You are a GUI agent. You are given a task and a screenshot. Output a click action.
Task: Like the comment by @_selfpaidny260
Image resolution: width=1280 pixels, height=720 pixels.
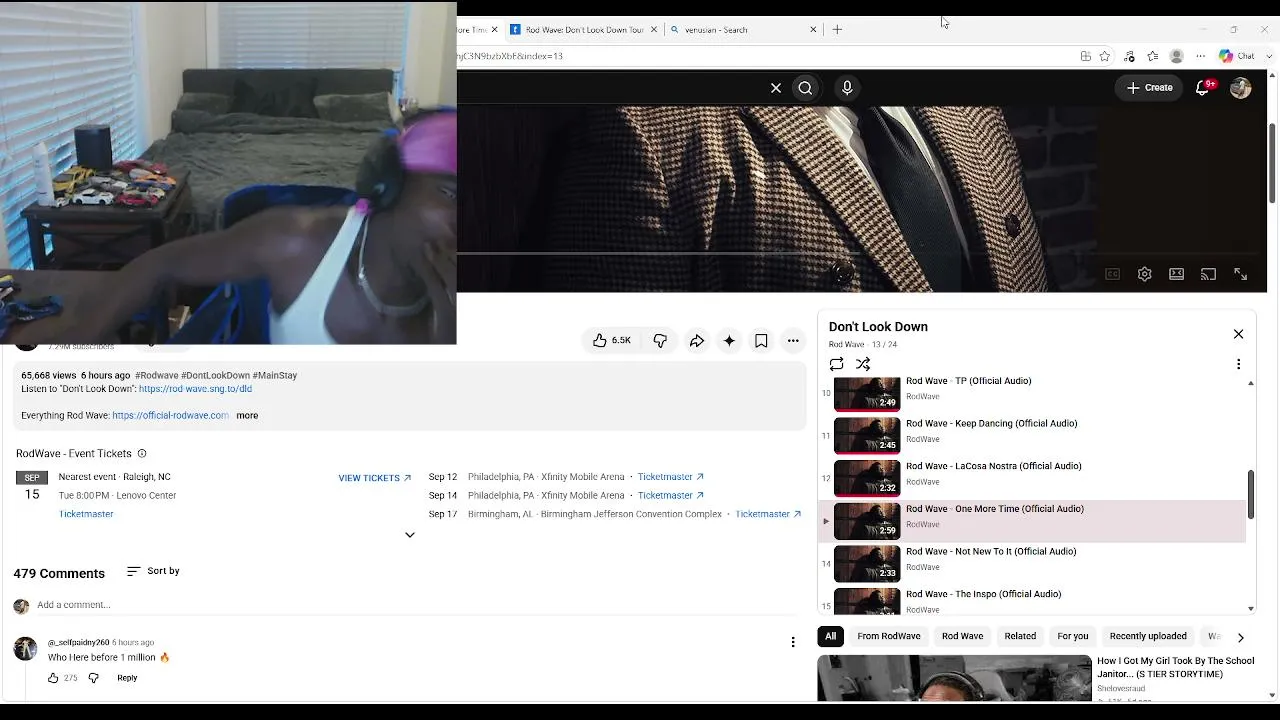pyautogui.click(x=53, y=678)
